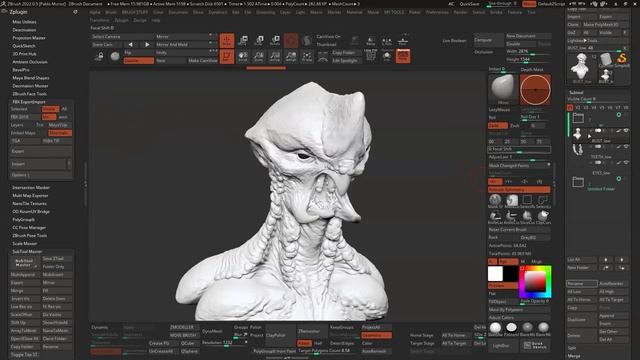Hide the BUST_low subtool eye

(626, 131)
